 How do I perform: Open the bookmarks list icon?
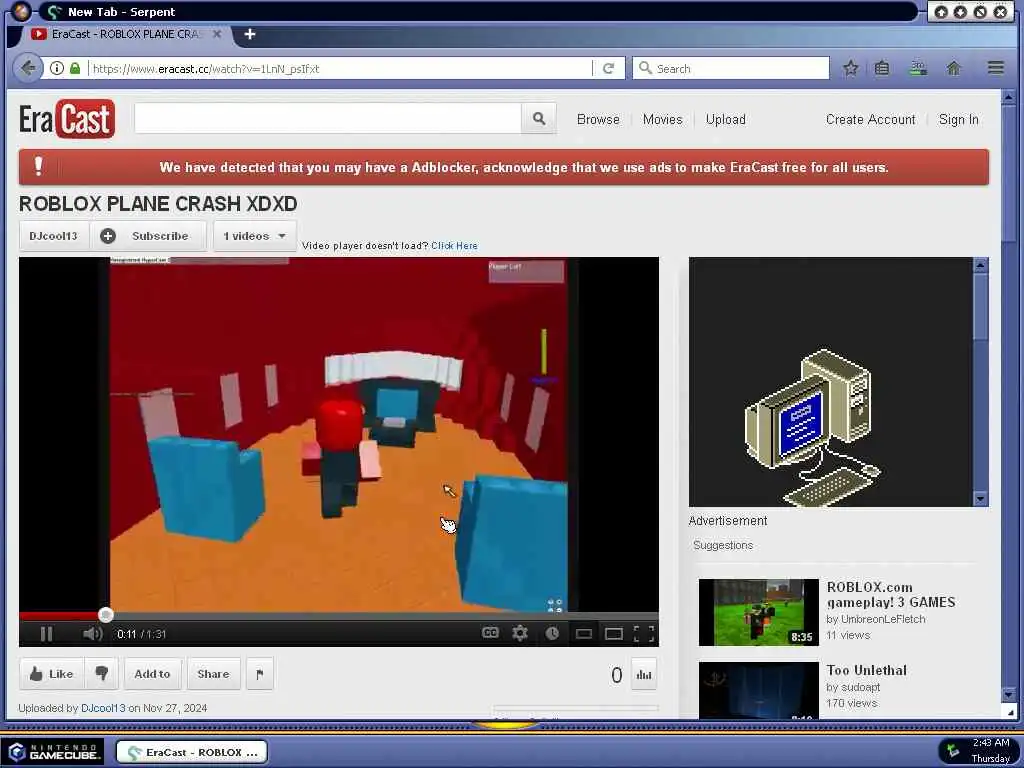(x=882, y=68)
